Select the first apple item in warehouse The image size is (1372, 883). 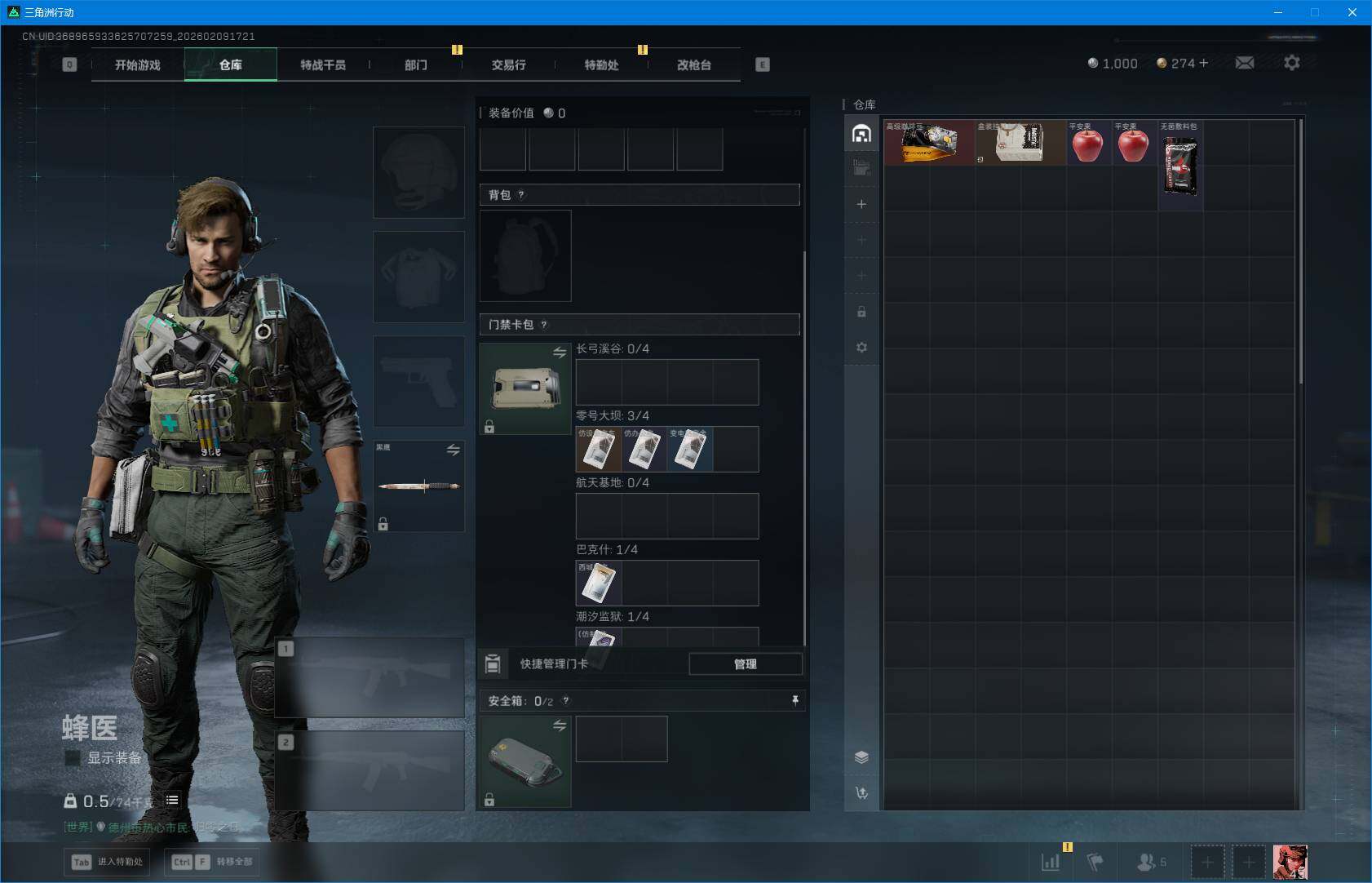1090,143
